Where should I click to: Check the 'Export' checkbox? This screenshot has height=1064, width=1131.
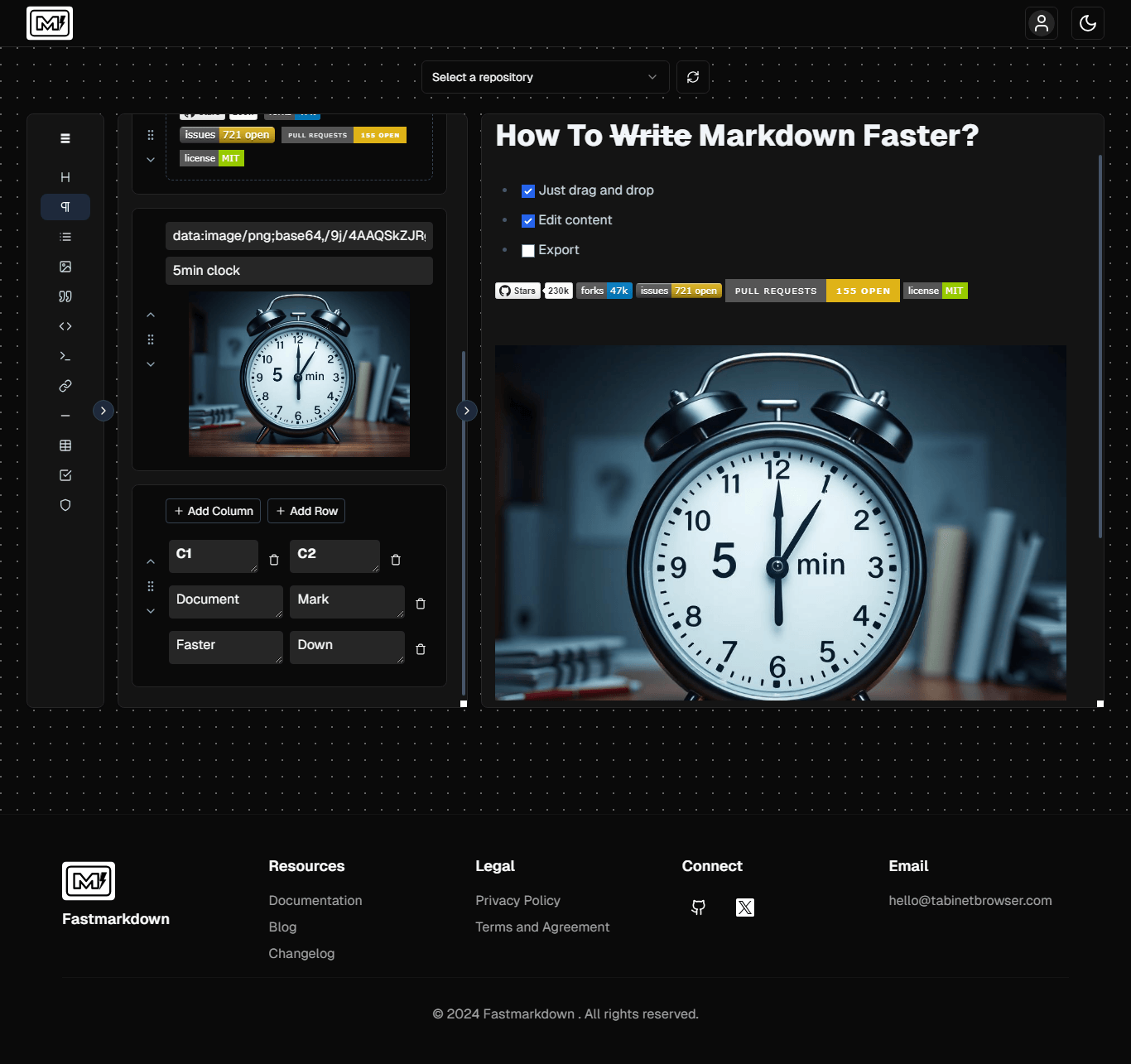[x=528, y=251]
